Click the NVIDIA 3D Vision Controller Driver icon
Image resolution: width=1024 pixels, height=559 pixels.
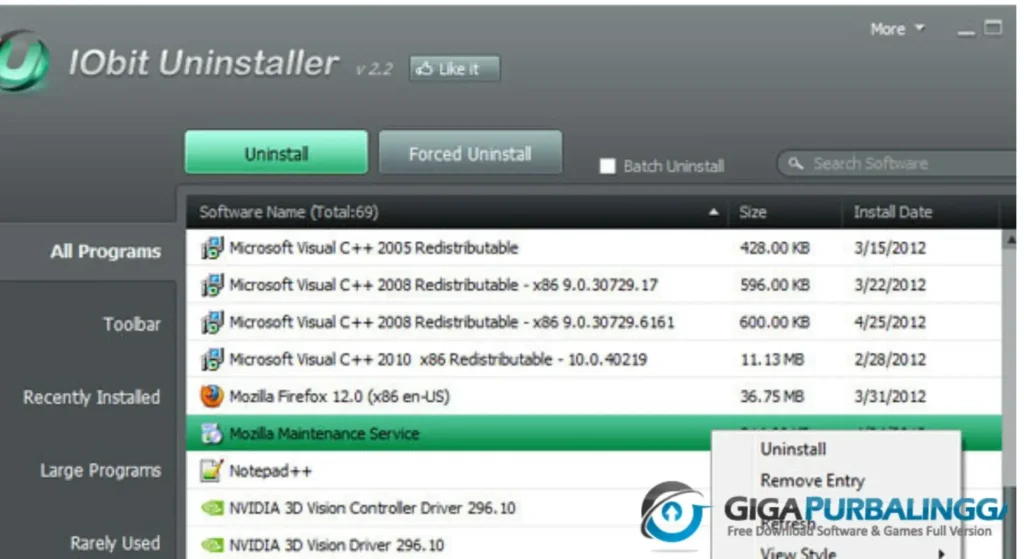pos(212,508)
